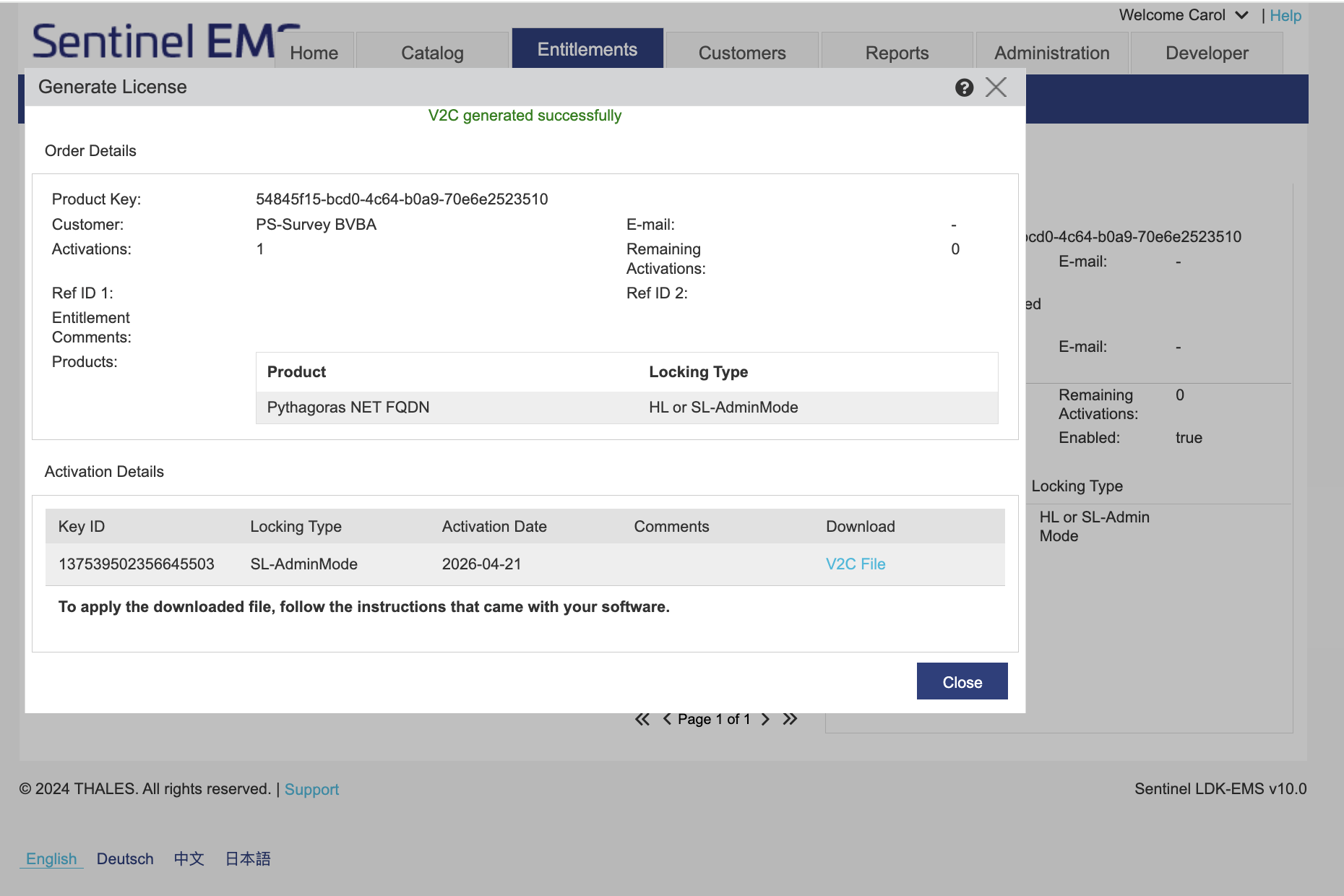Select the Entitlements tab
This screenshot has height=896, width=1344.
pos(587,49)
